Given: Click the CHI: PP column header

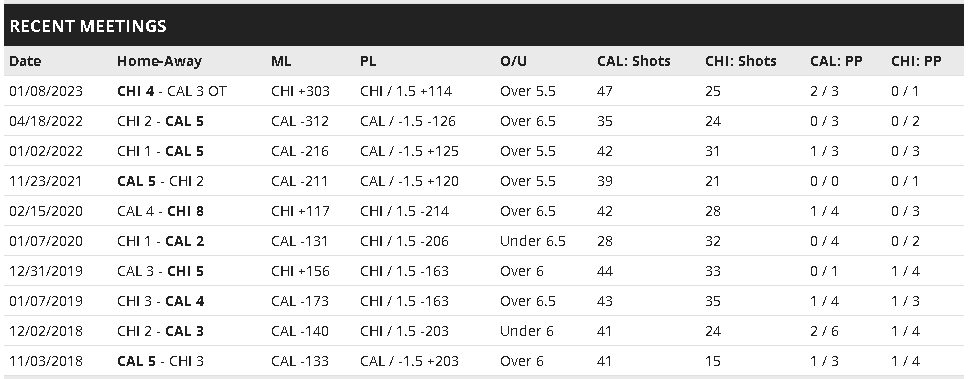Looking at the screenshot, I should pyautogui.click(x=916, y=61).
